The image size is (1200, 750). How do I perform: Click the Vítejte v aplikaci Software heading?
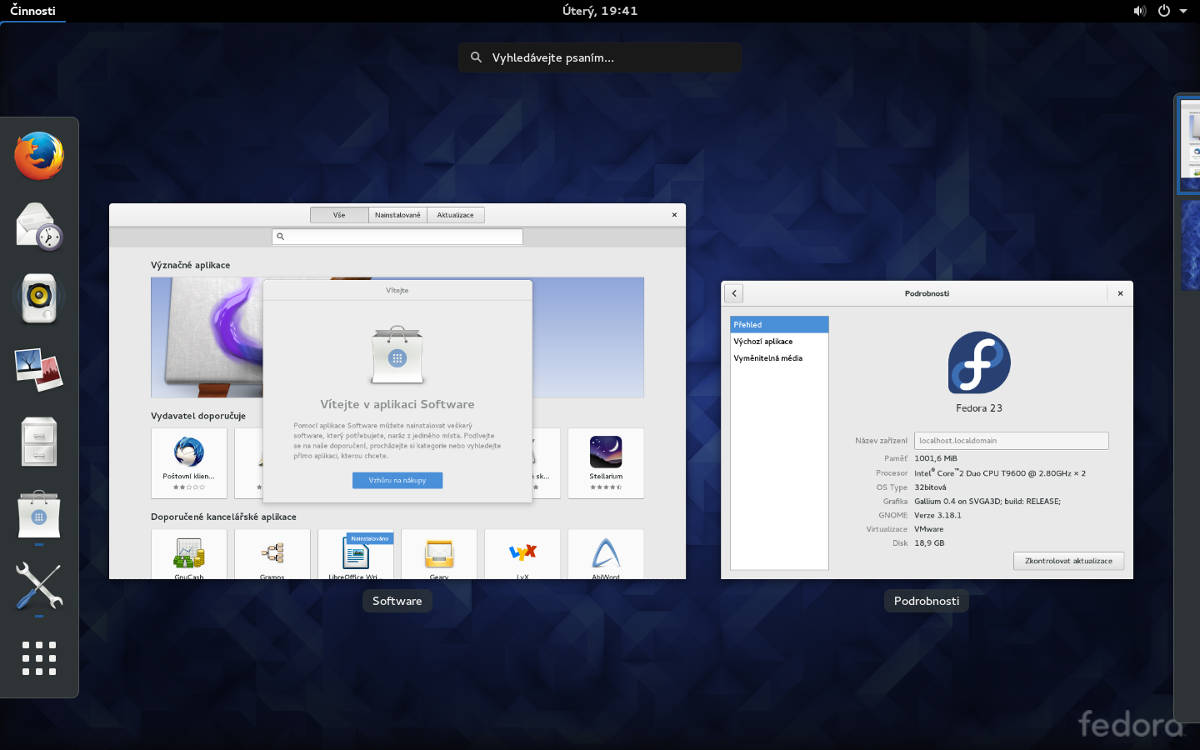(397, 404)
